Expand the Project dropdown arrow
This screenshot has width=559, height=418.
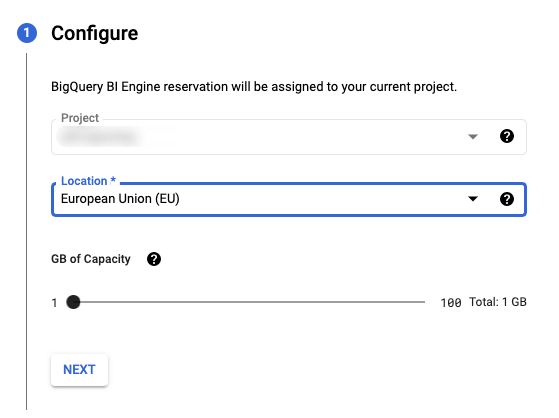(473, 137)
